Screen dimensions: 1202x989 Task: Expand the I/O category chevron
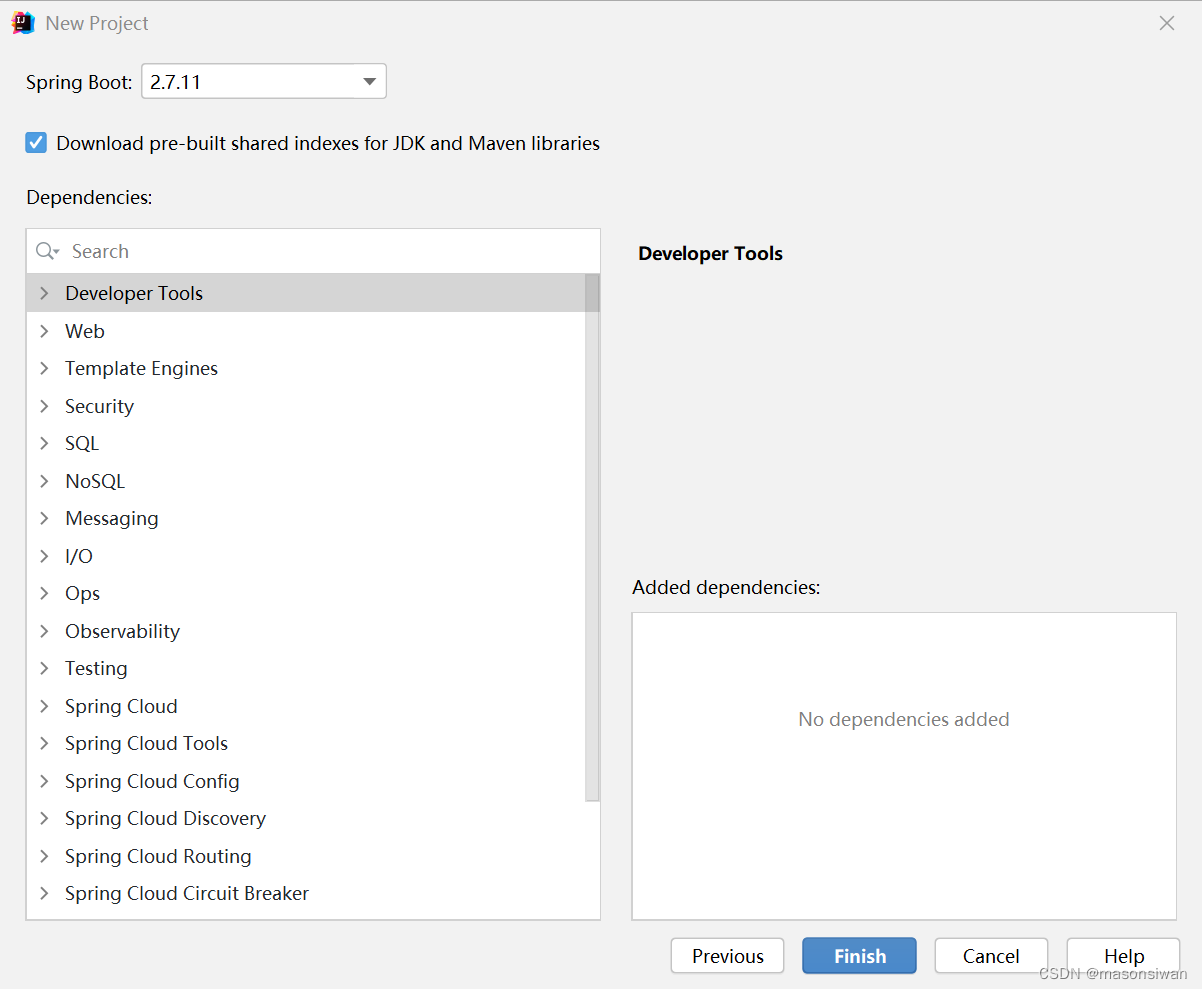pos(44,556)
